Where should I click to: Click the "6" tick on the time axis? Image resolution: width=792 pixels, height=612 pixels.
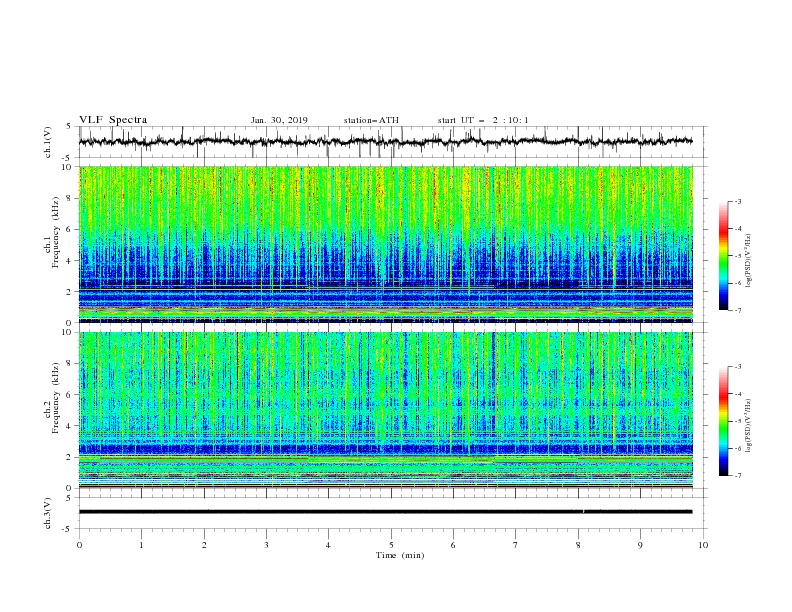(x=453, y=545)
